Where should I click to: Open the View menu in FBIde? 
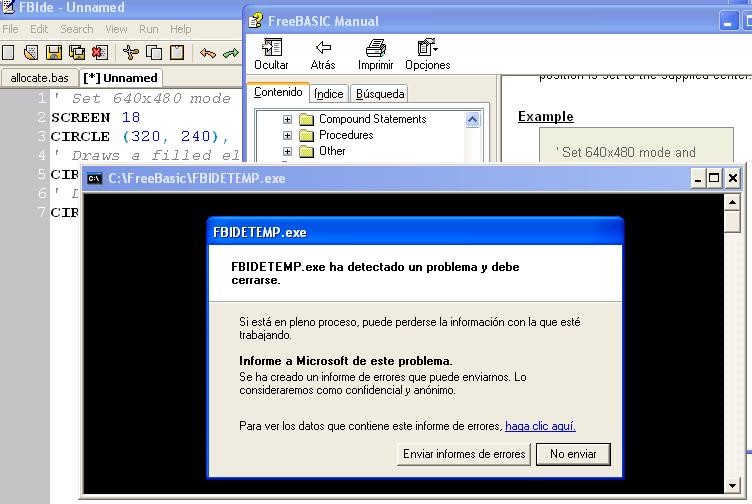click(116, 29)
